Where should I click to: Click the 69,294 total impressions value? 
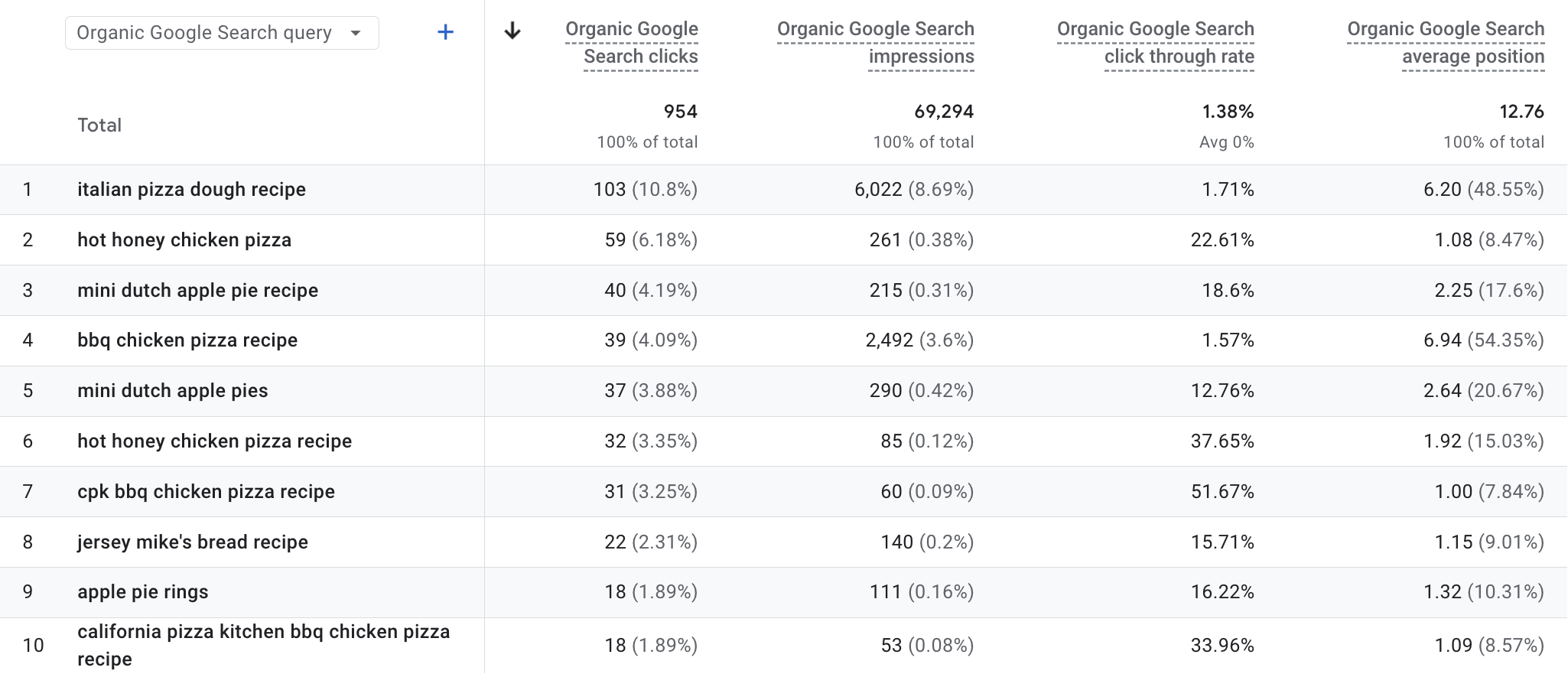coord(944,112)
